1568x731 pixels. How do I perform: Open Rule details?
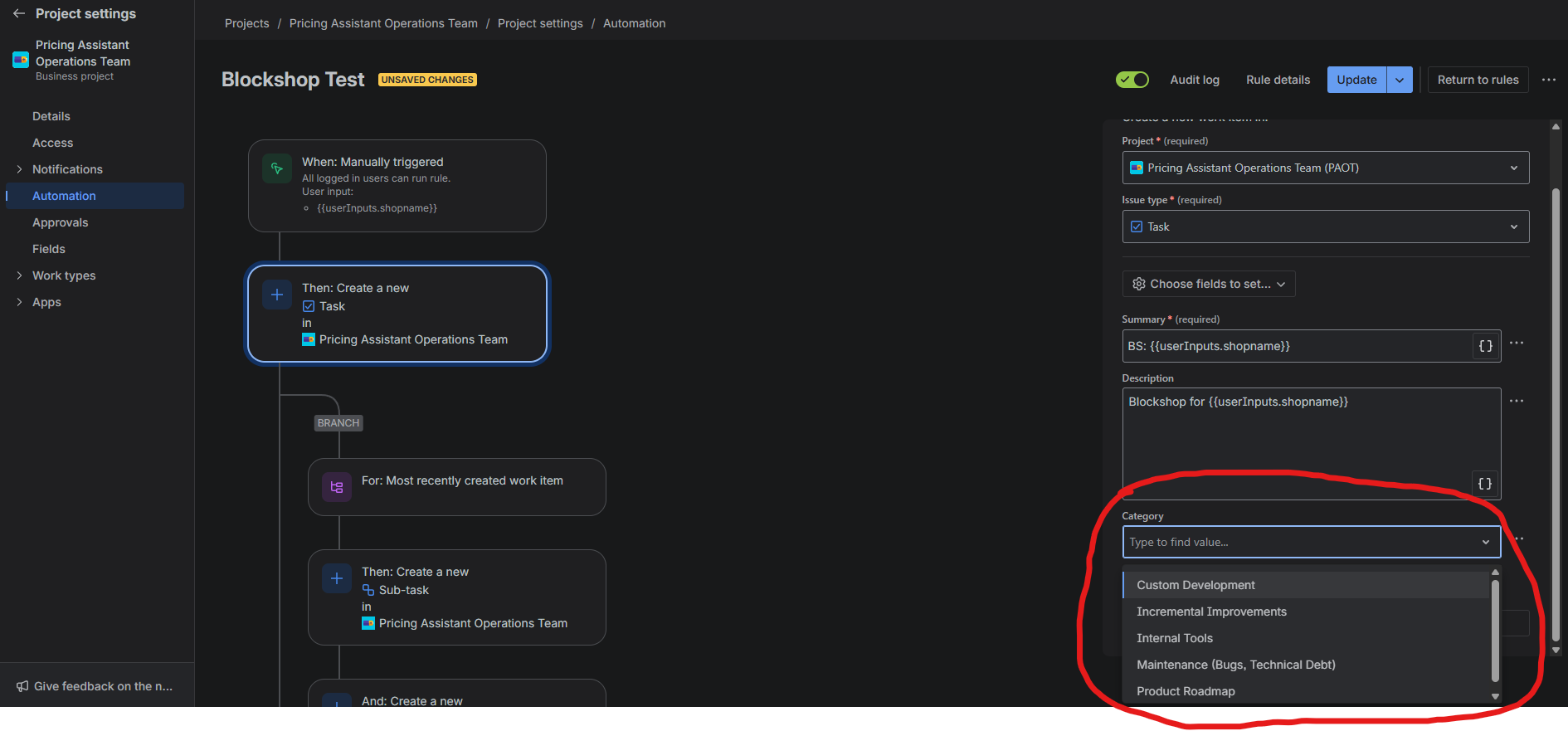[1278, 80]
